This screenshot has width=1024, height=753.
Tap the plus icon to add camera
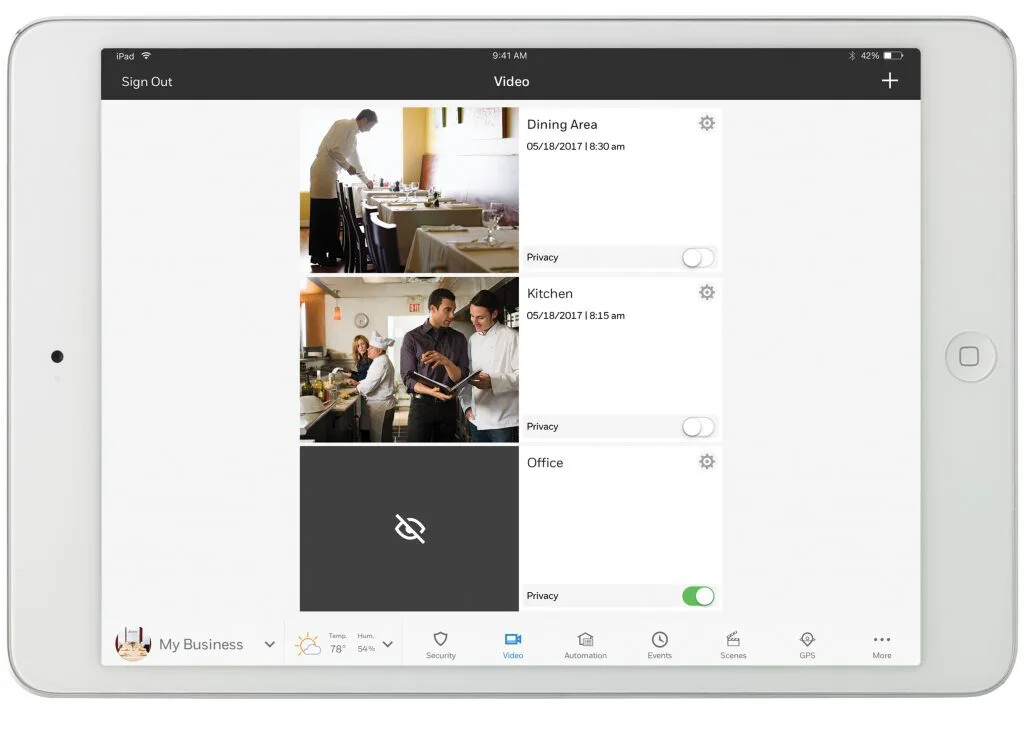[890, 81]
